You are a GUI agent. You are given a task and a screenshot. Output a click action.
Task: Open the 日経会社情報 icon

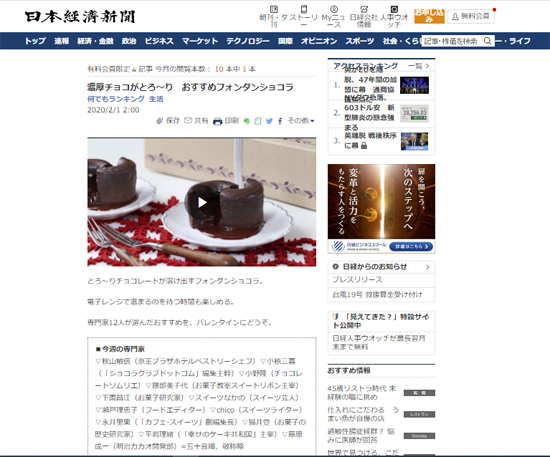364,9
